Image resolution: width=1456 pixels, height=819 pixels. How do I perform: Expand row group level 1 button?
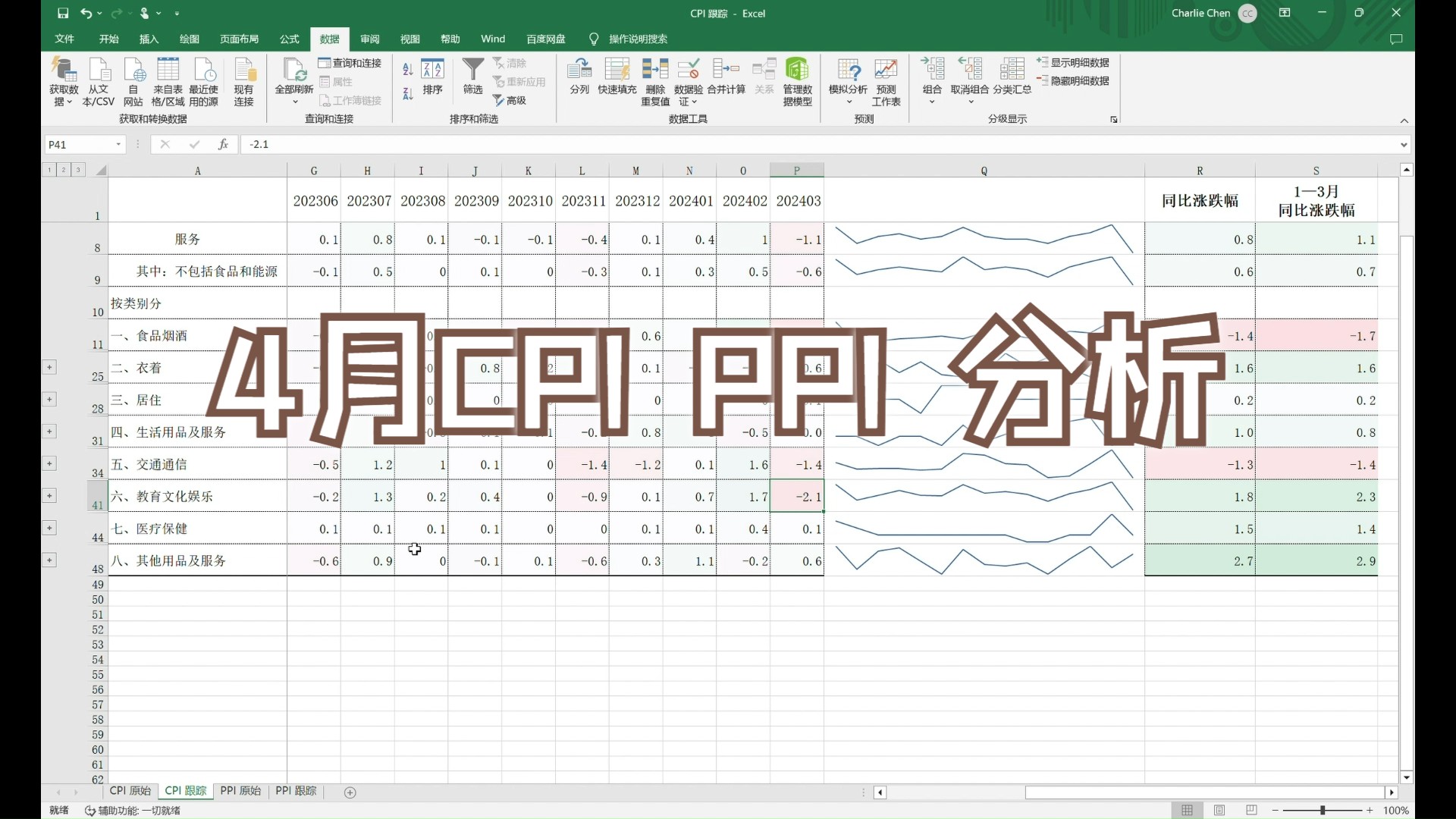point(49,169)
